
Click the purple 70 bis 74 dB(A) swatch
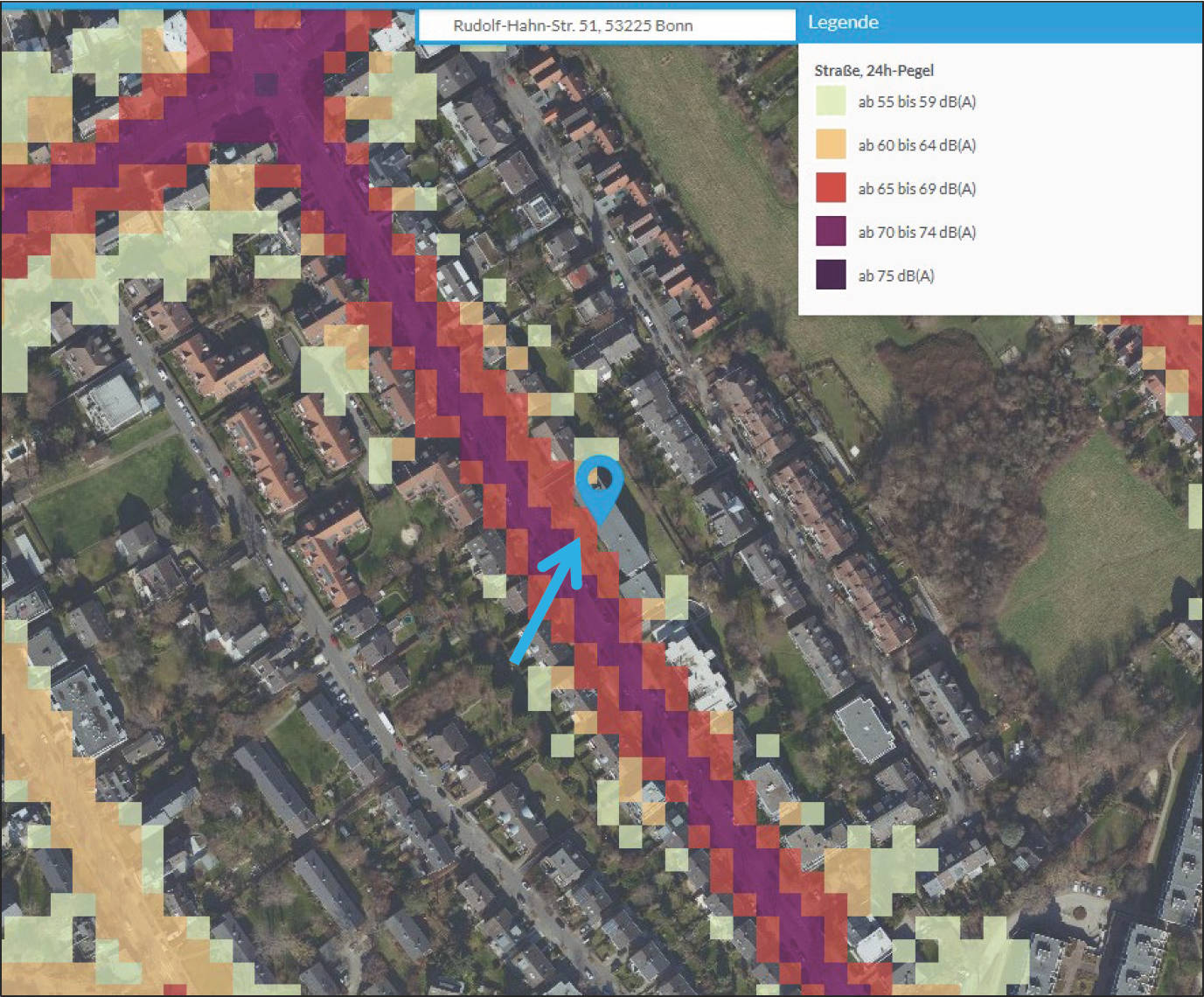pyautogui.click(x=831, y=232)
